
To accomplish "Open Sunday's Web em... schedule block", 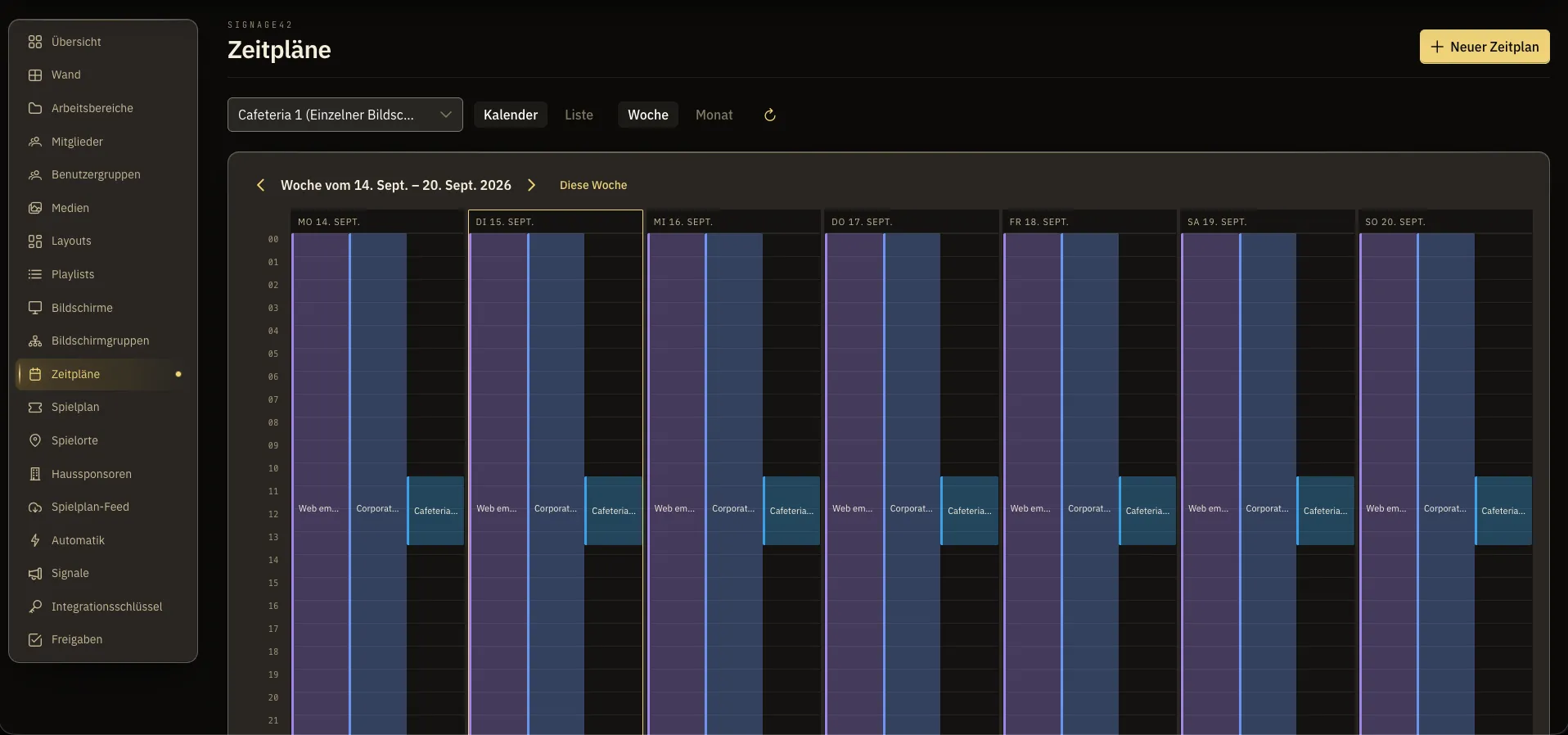I will pyautogui.click(x=1388, y=484).
